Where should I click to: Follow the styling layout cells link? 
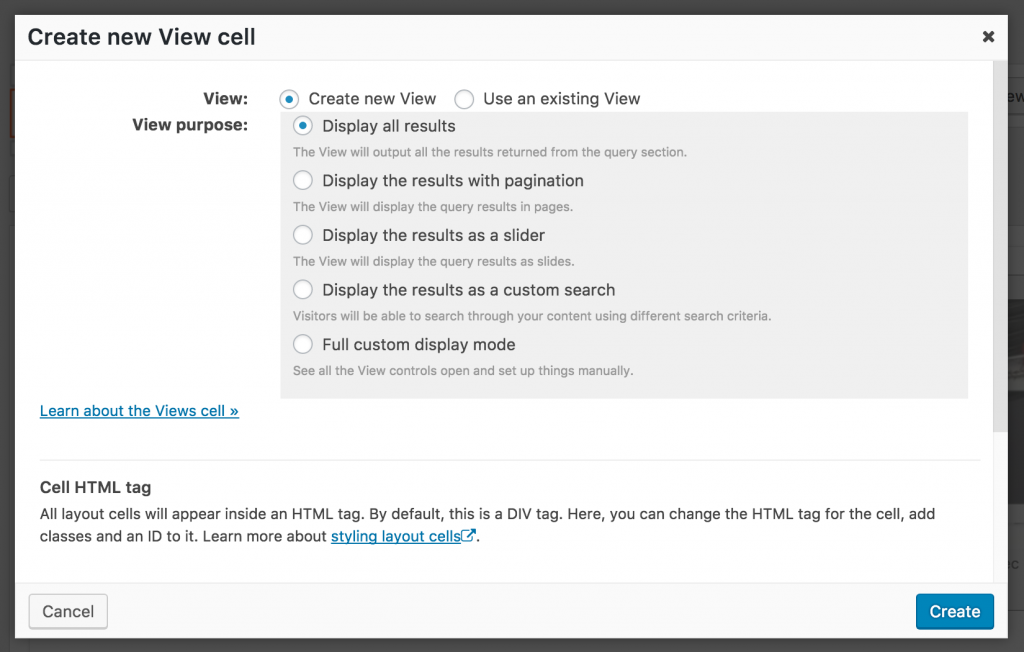(396, 536)
